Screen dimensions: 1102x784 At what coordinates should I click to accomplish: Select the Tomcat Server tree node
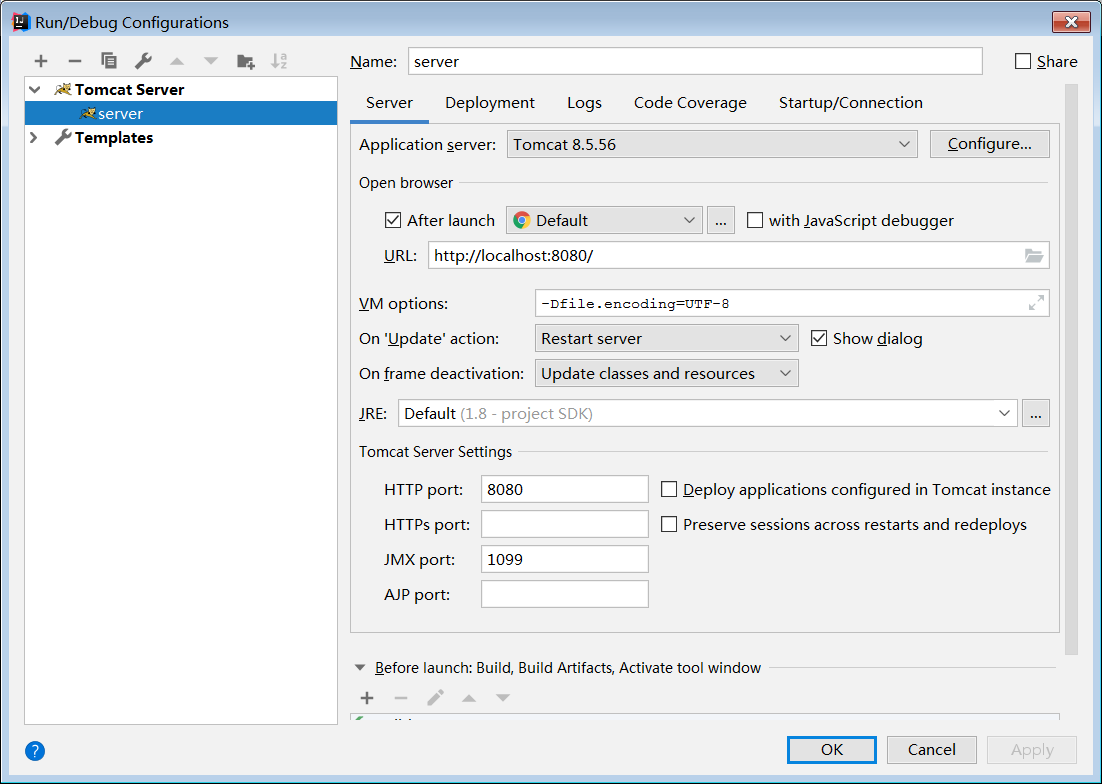[129, 89]
